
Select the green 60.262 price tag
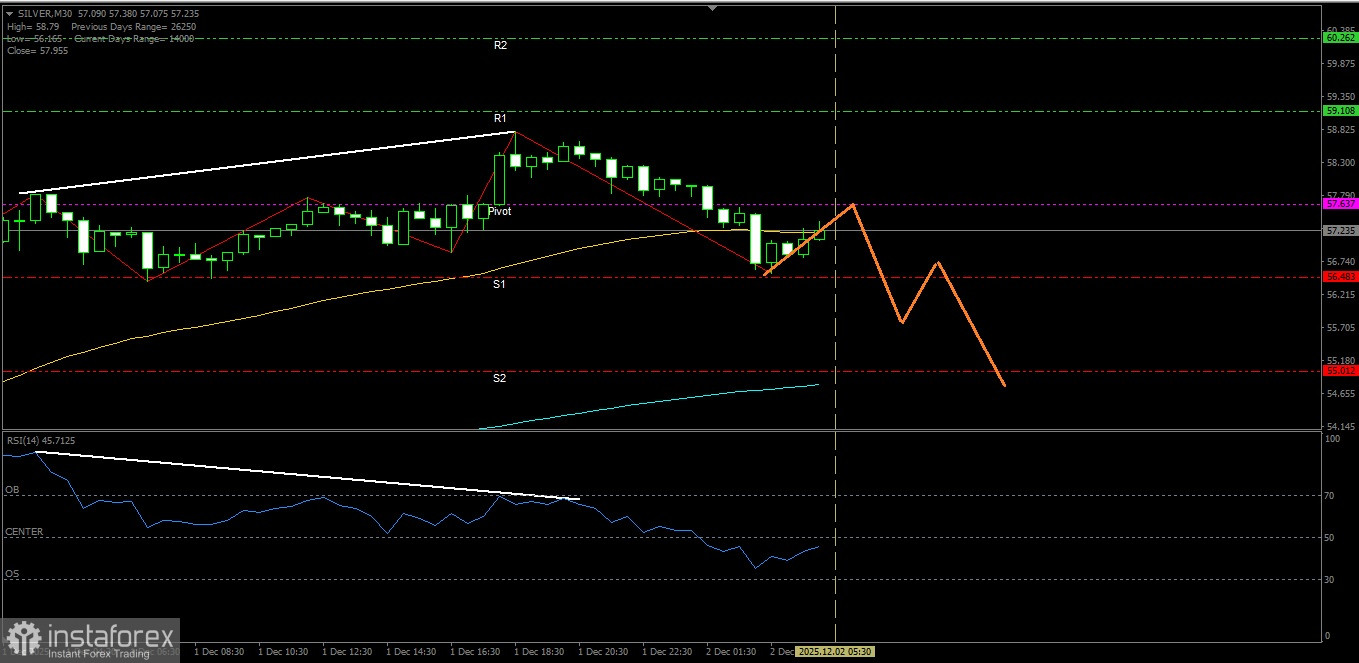click(1339, 38)
